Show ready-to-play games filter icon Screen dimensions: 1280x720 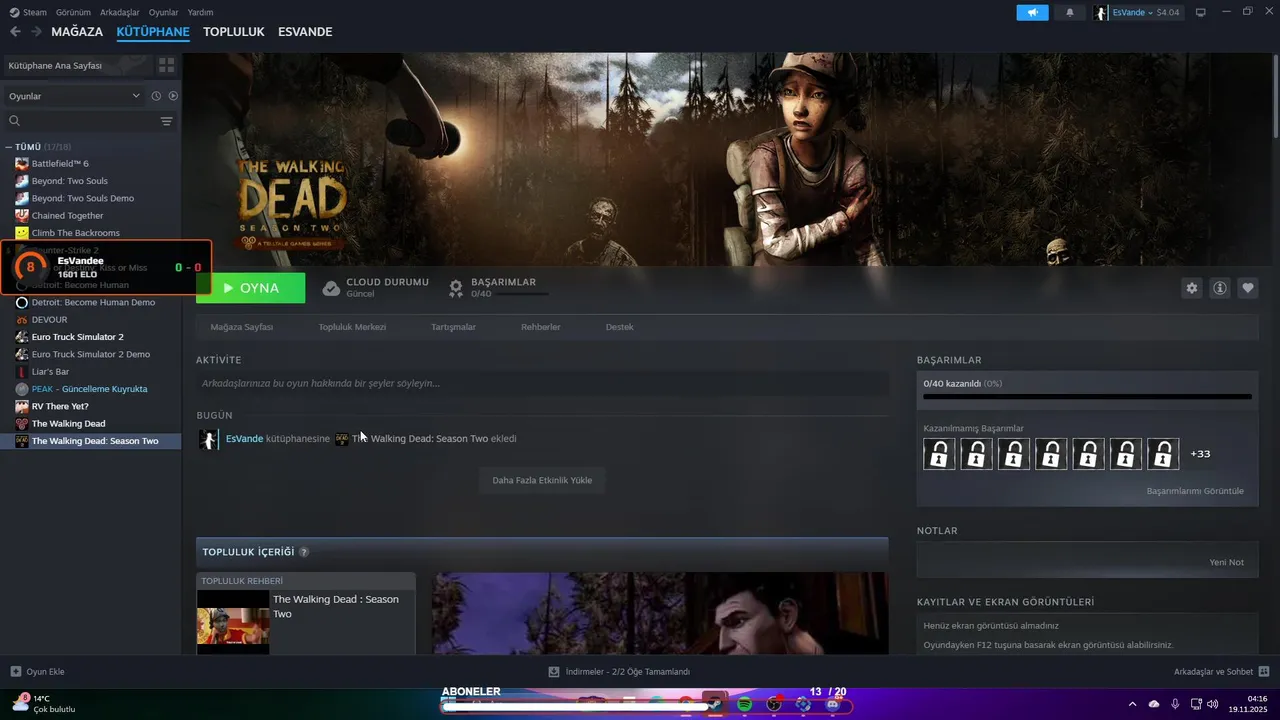point(173,96)
